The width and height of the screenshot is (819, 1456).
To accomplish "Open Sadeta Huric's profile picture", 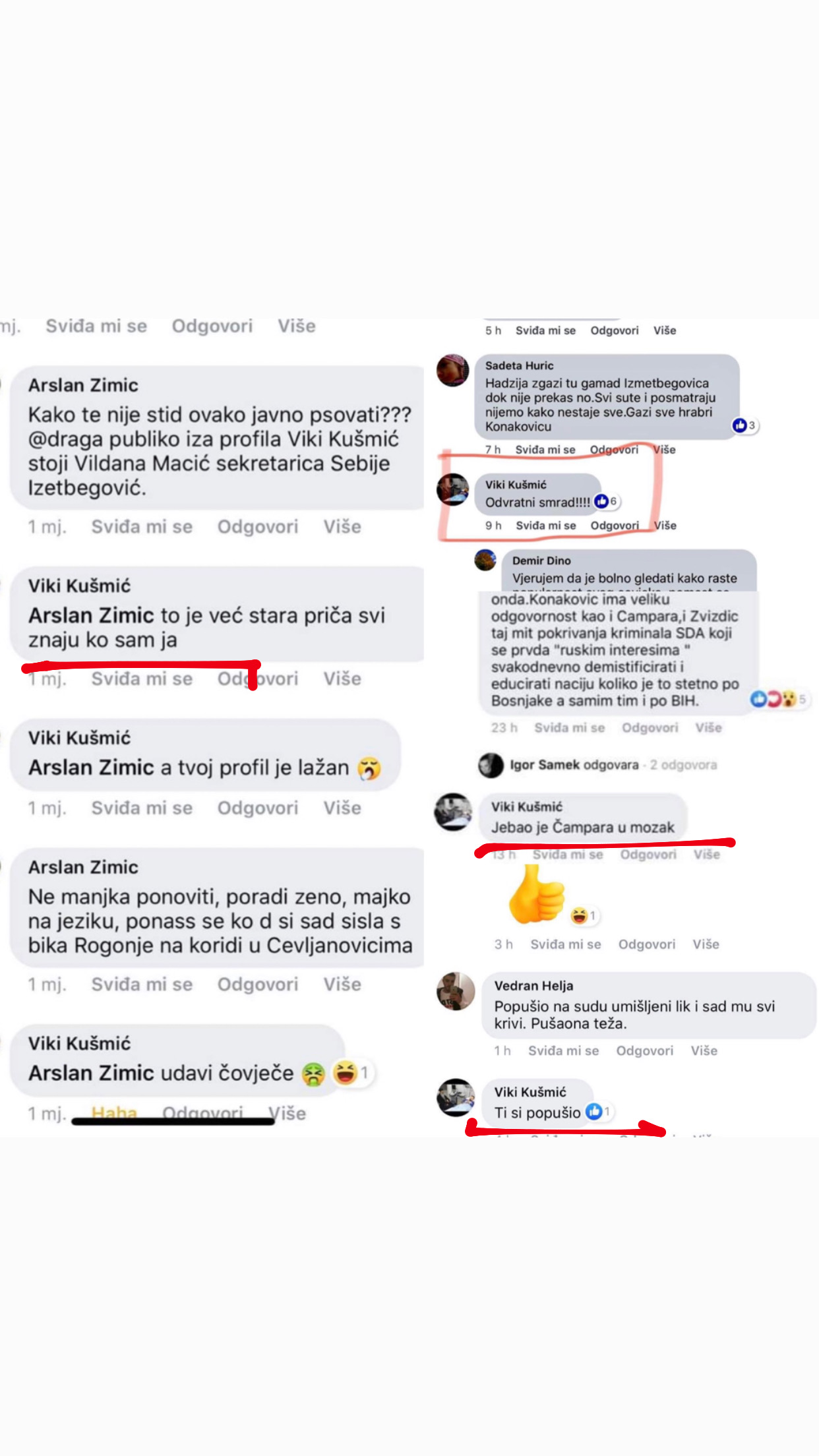I will (452, 371).
